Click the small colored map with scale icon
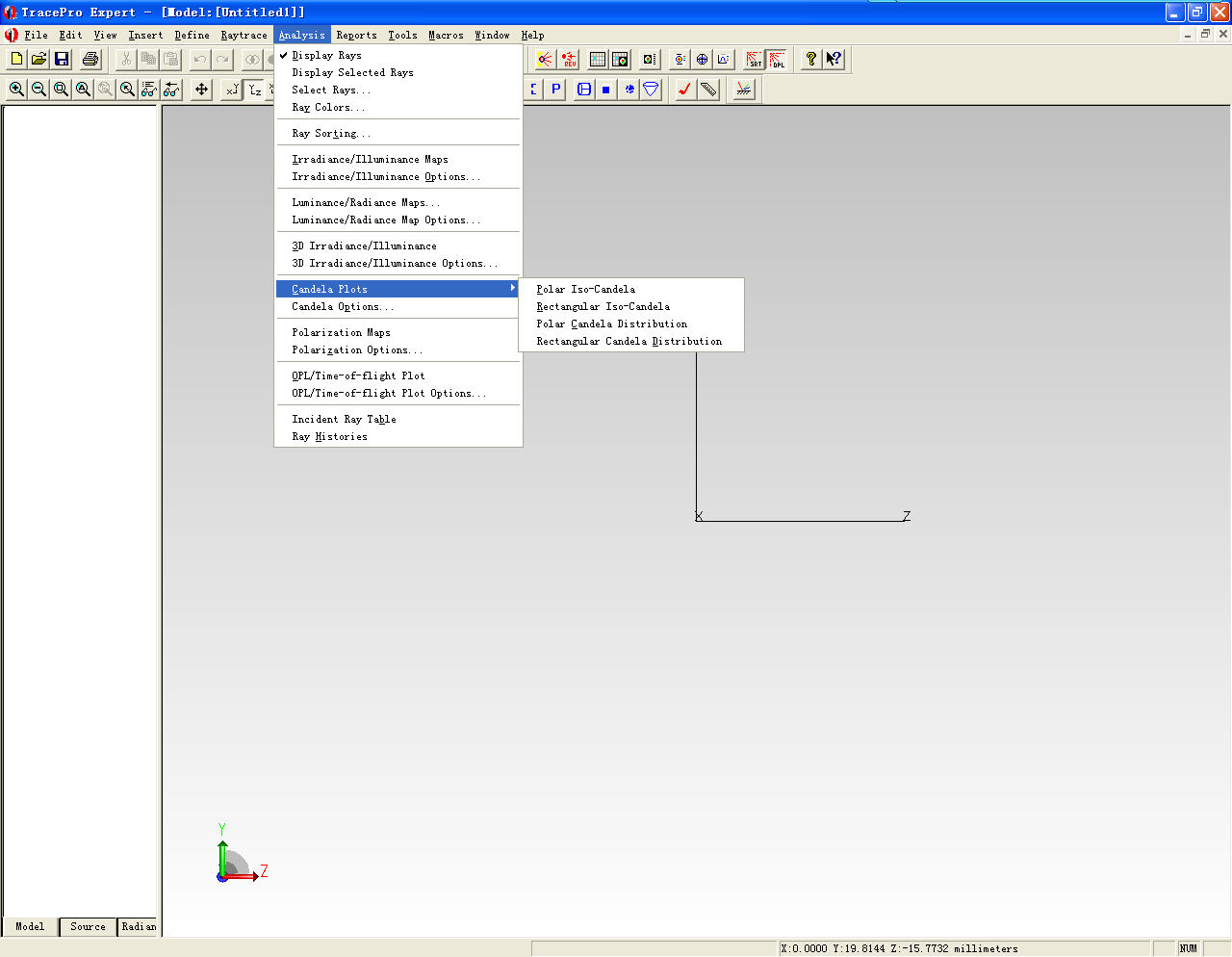The width and height of the screenshot is (1232, 957). click(650, 60)
